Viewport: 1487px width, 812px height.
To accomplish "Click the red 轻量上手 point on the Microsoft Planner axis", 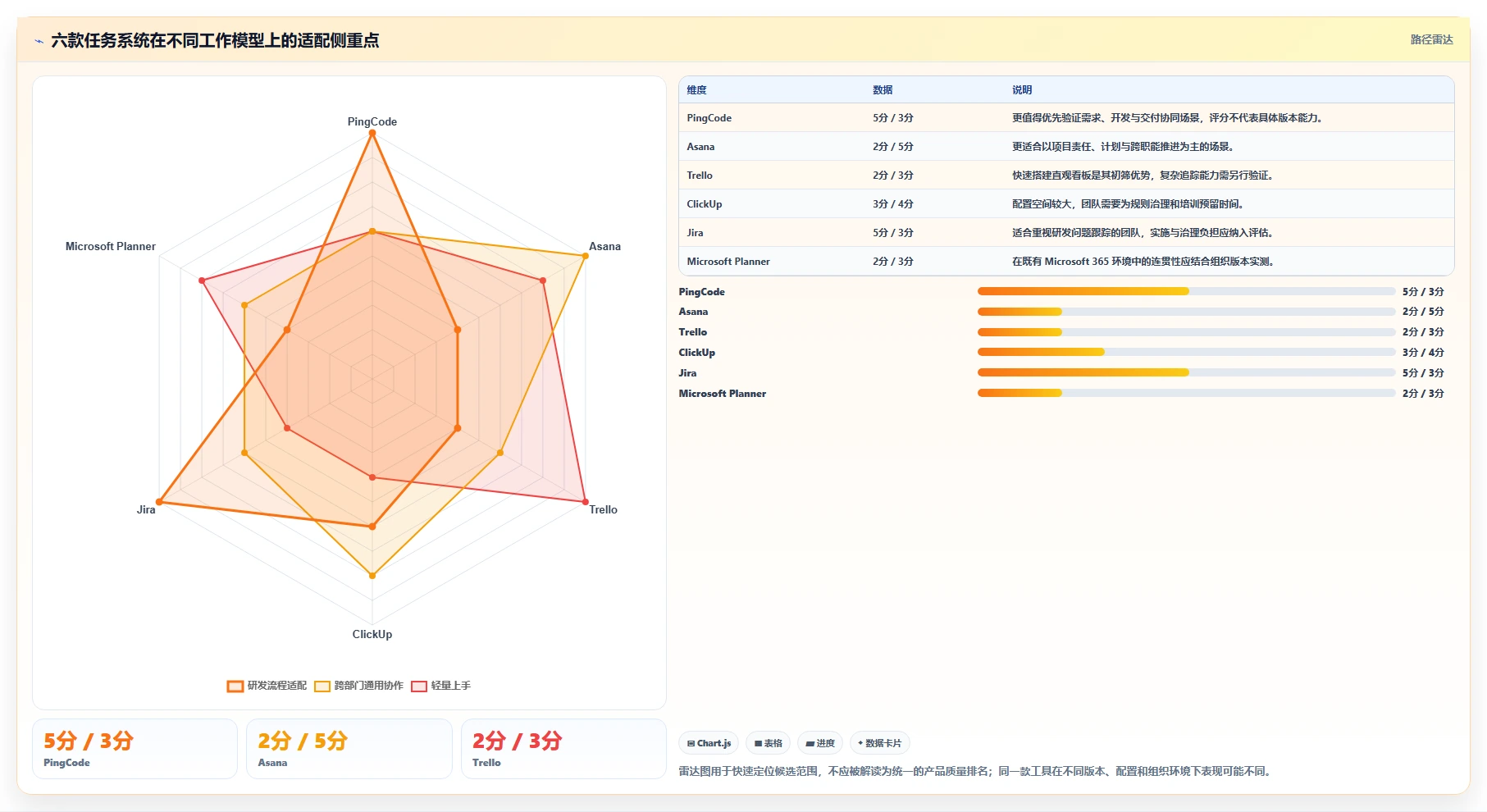I will 202,281.
